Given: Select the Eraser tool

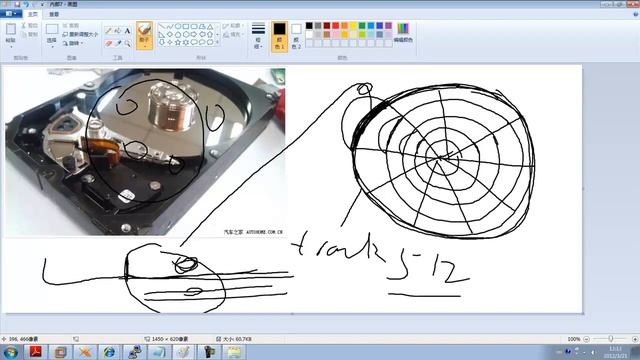Looking at the screenshot, I should [x=108, y=43].
